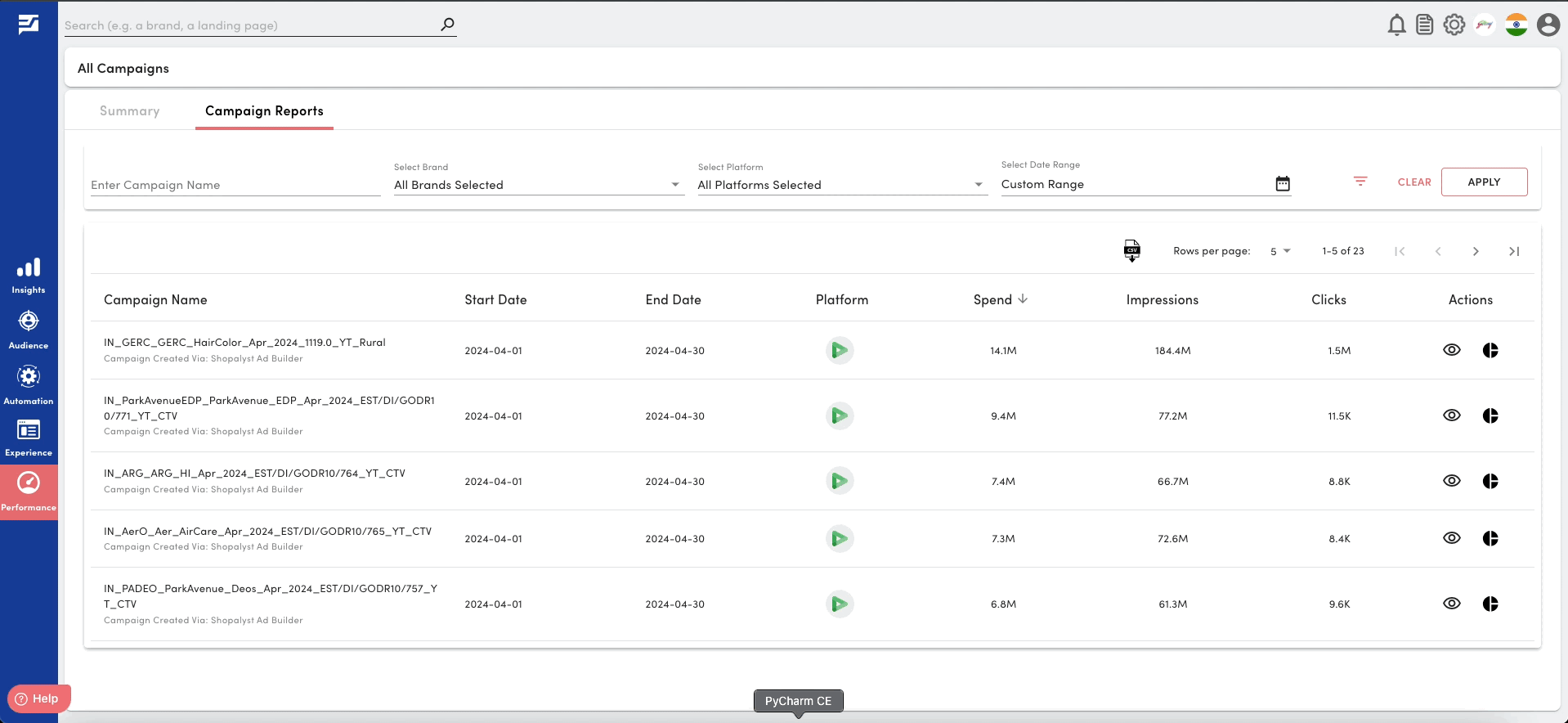Image resolution: width=1568 pixels, height=723 pixels.
Task: Open Performance in the sidebar
Action: point(29,492)
